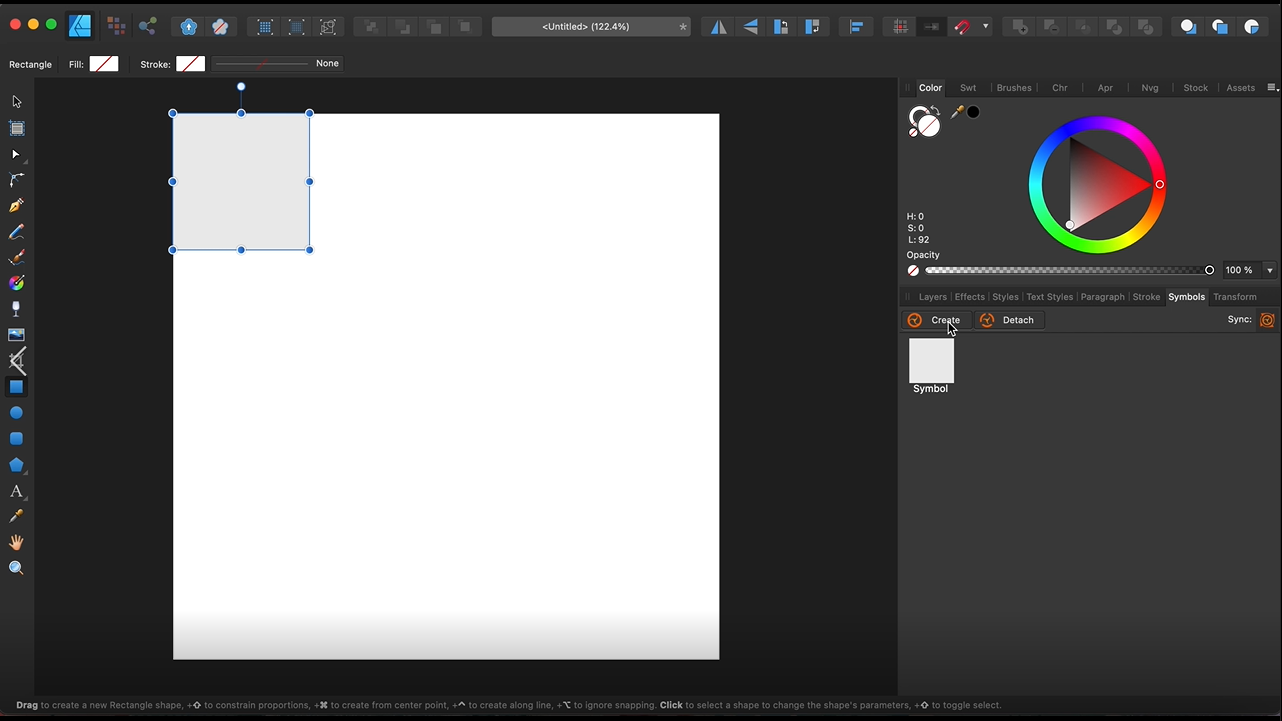Image resolution: width=1282 pixels, height=721 pixels.
Task: Activate the View hand tool
Action: point(16,542)
